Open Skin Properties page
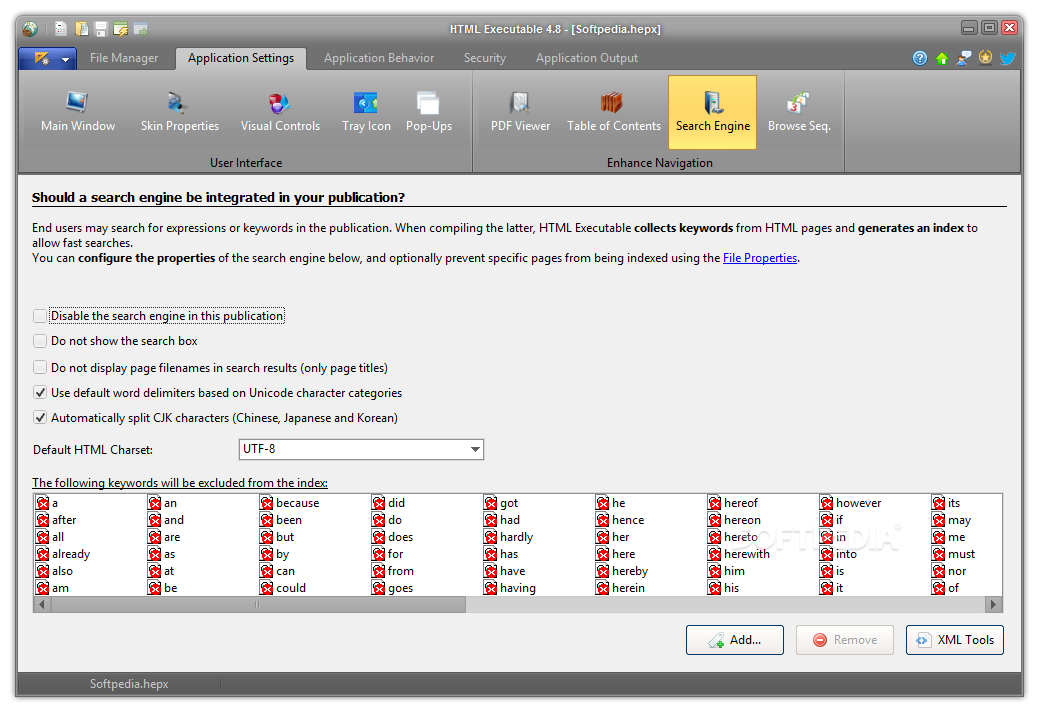Image resolution: width=1039 pixels, height=712 pixels. pos(180,112)
